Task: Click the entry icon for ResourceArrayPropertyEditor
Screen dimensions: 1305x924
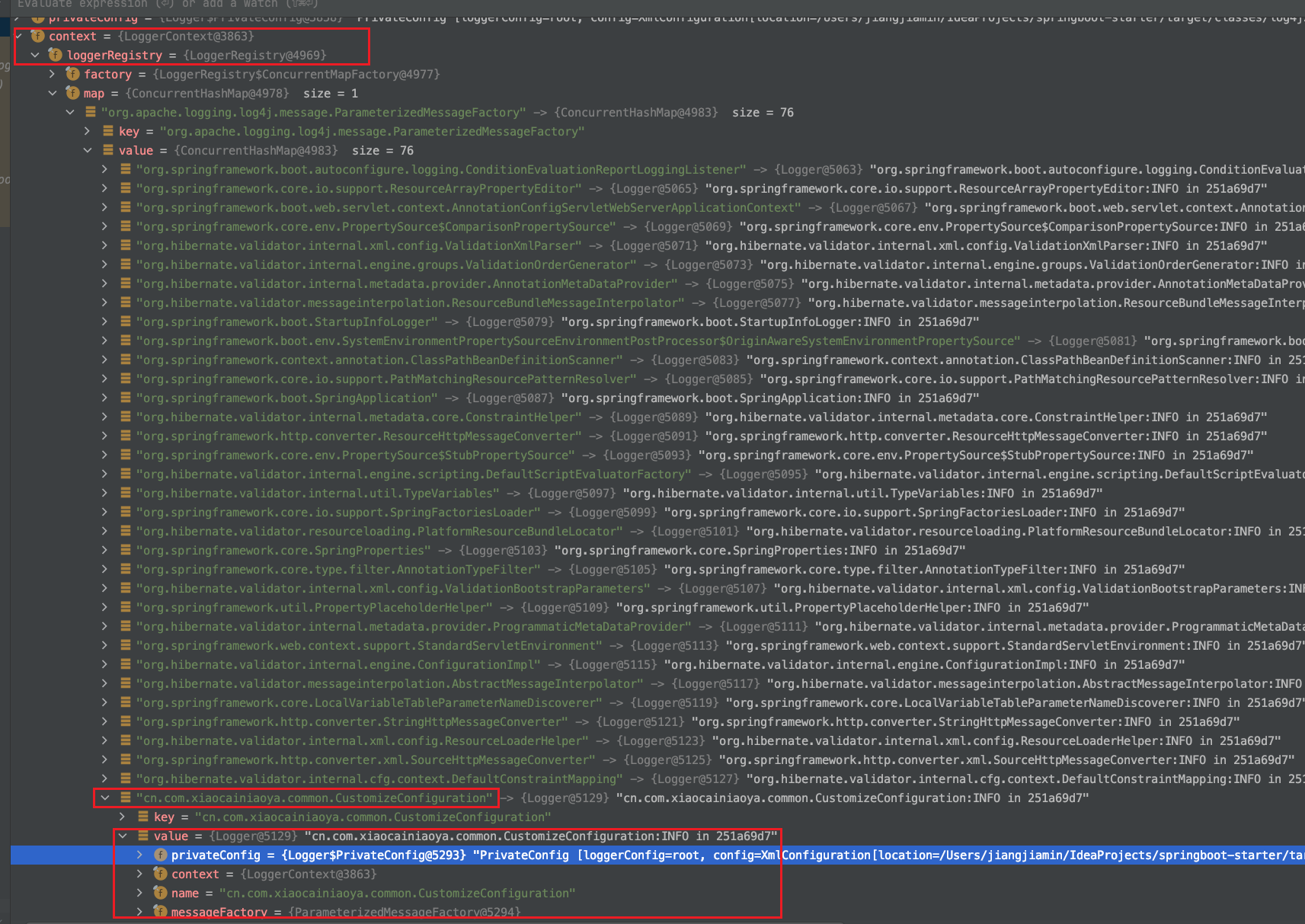Action: click(x=125, y=188)
